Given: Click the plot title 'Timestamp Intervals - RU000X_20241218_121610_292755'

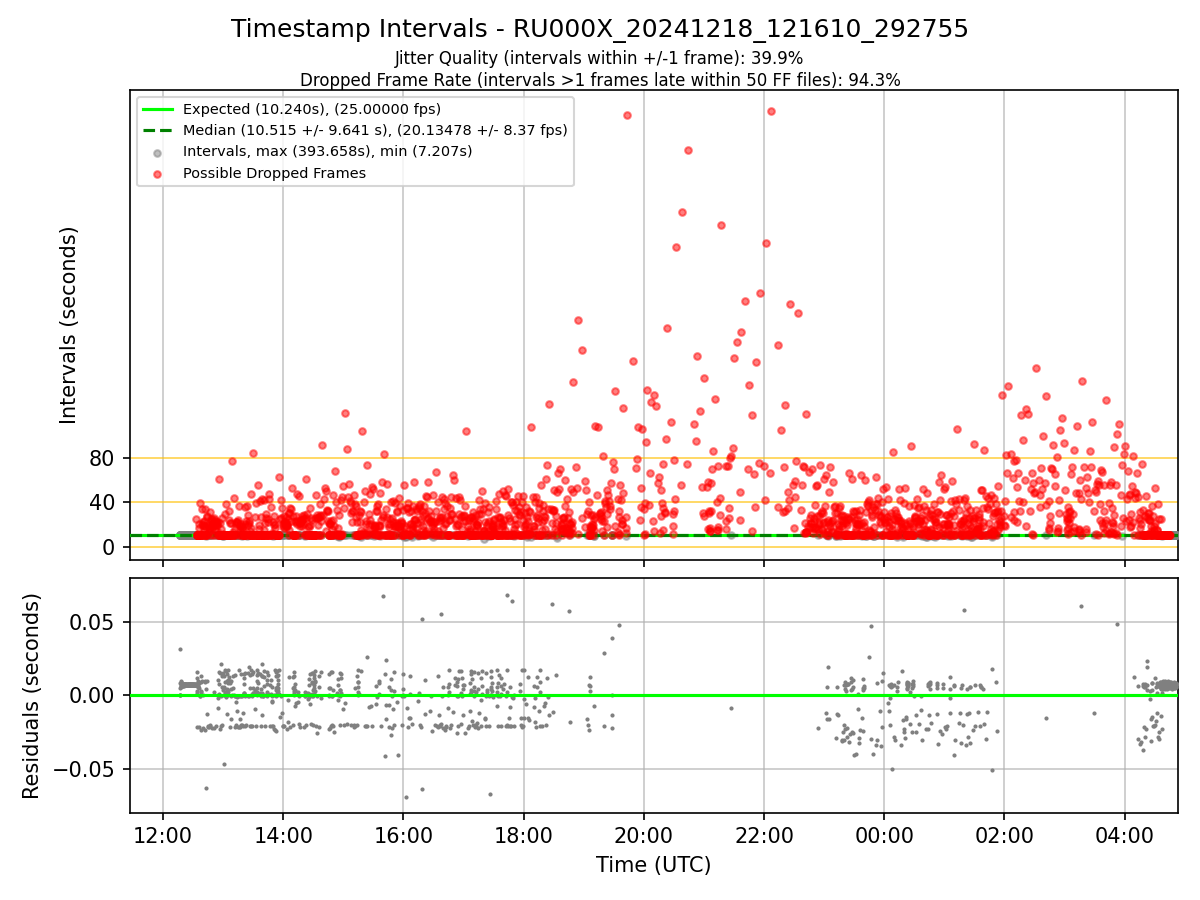Looking at the screenshot, I should (x=600, y=29).
